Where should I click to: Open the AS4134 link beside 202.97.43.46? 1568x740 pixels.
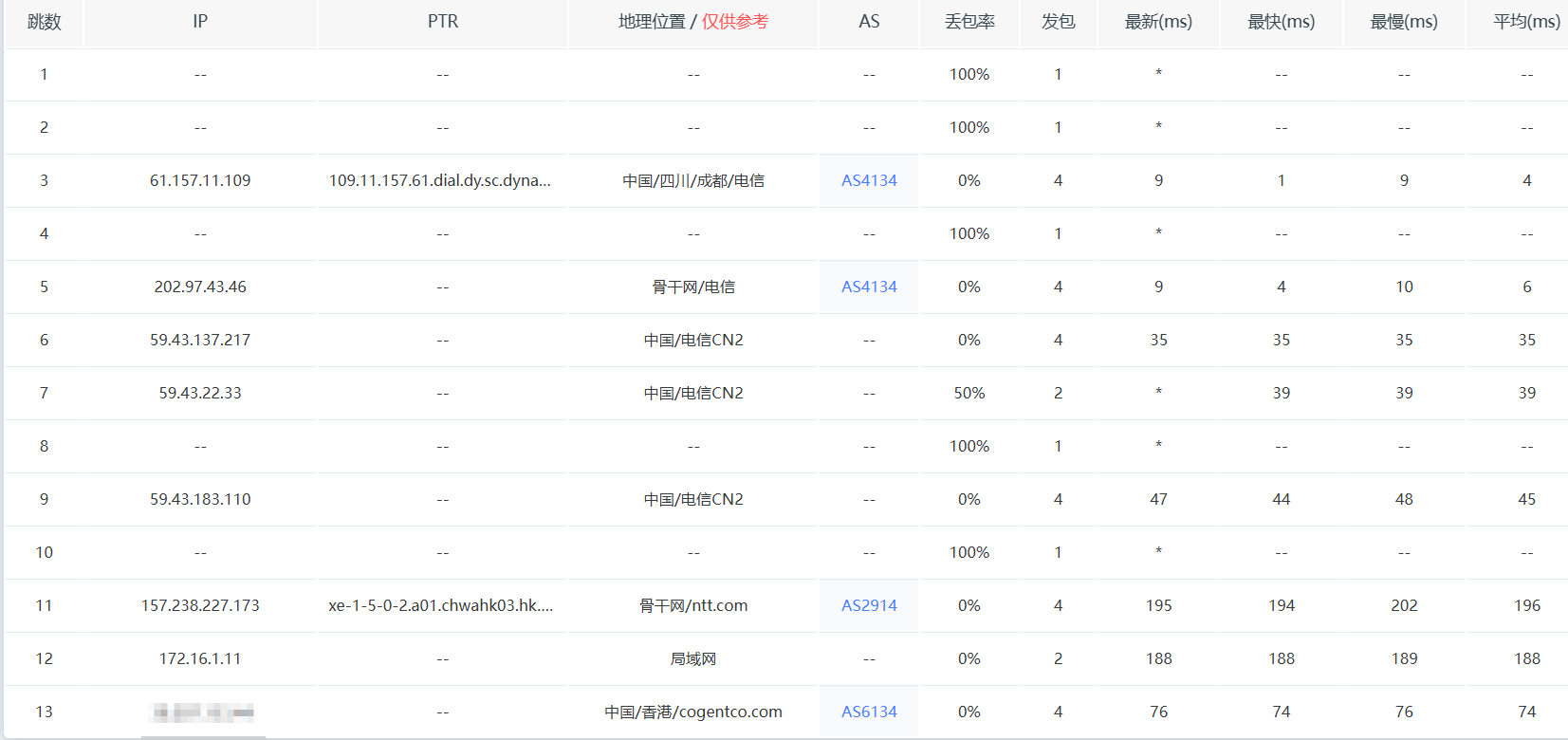868,287
